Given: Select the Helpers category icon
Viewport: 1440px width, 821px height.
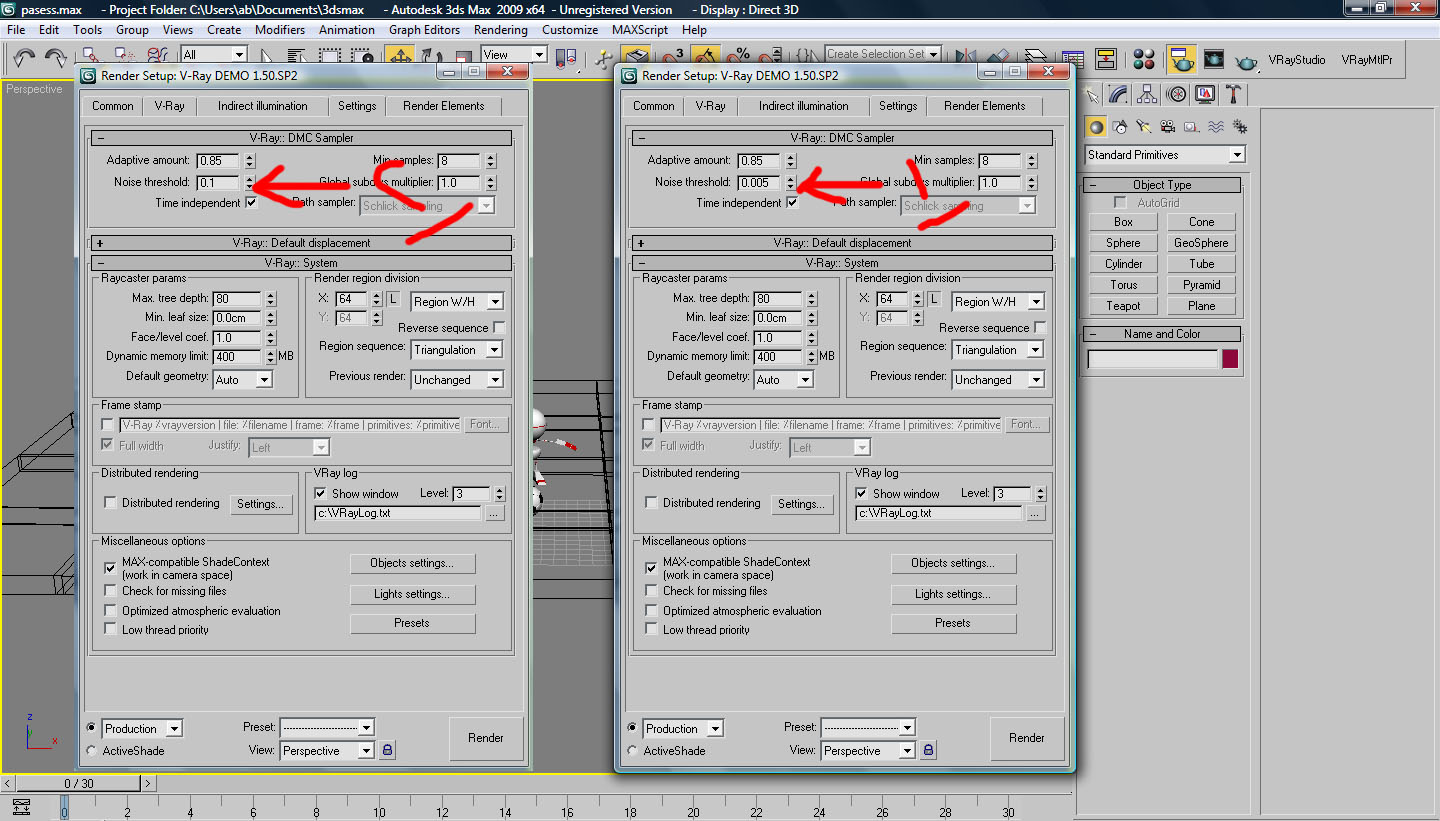Looking at the screenshot, I should 1192,127.
